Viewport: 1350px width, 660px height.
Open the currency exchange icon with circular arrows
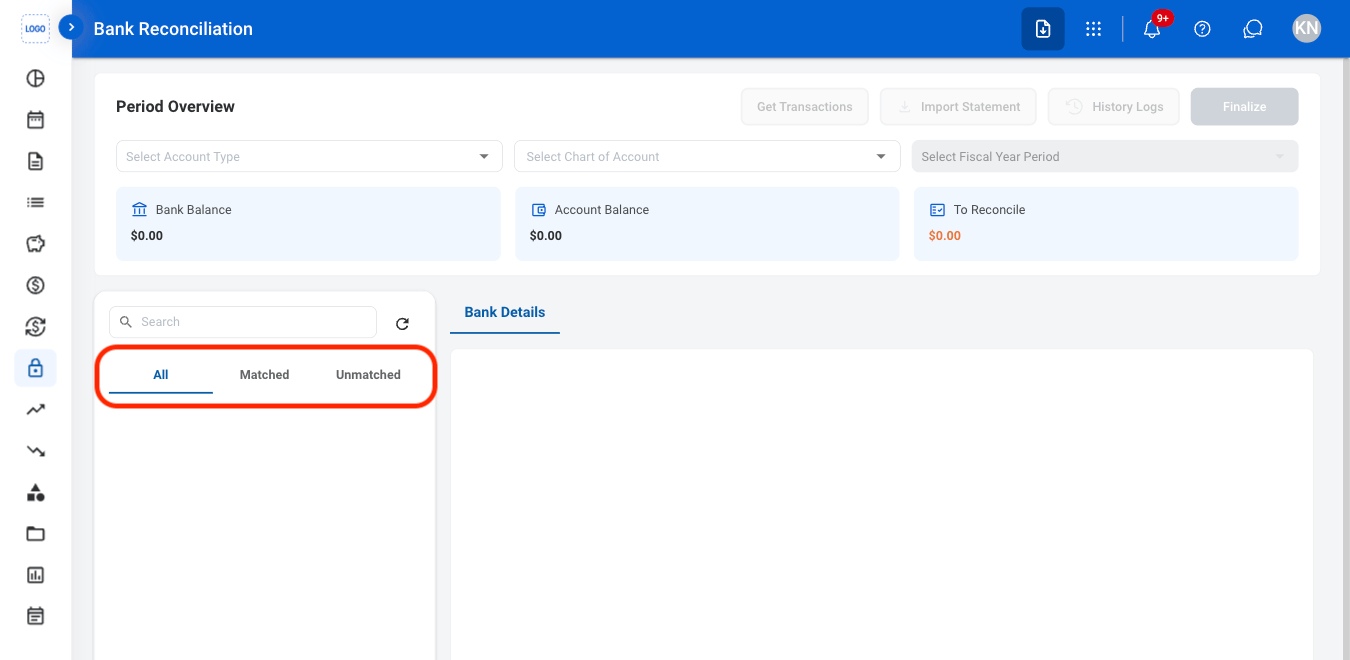point(35,327)
